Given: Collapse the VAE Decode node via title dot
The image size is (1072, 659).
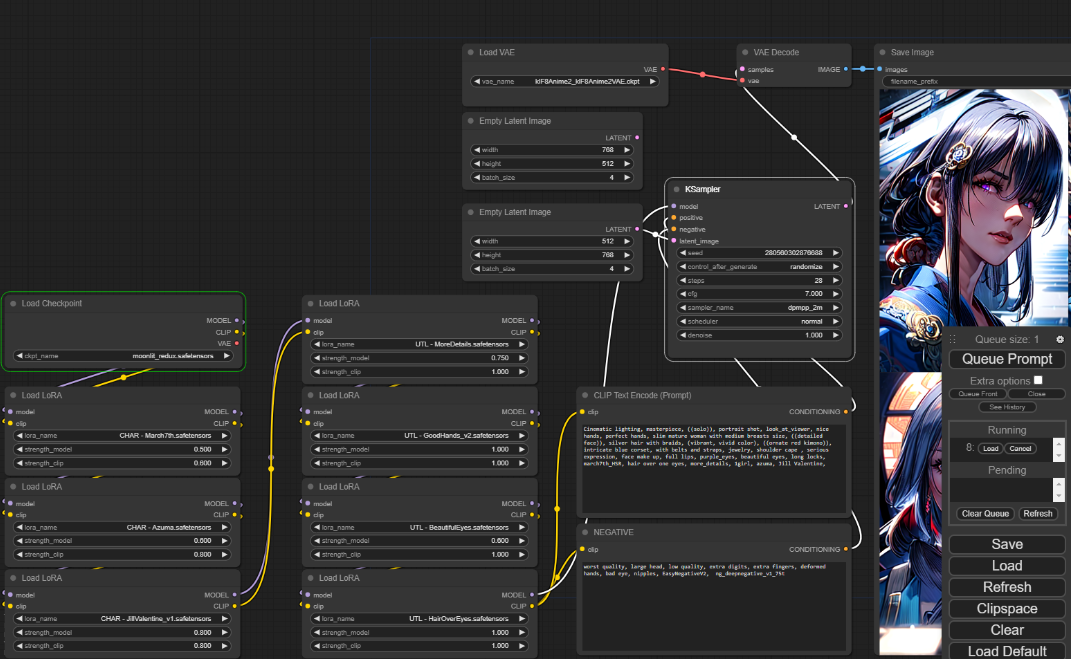Looking at the screenshot, I should pos(745,52).
